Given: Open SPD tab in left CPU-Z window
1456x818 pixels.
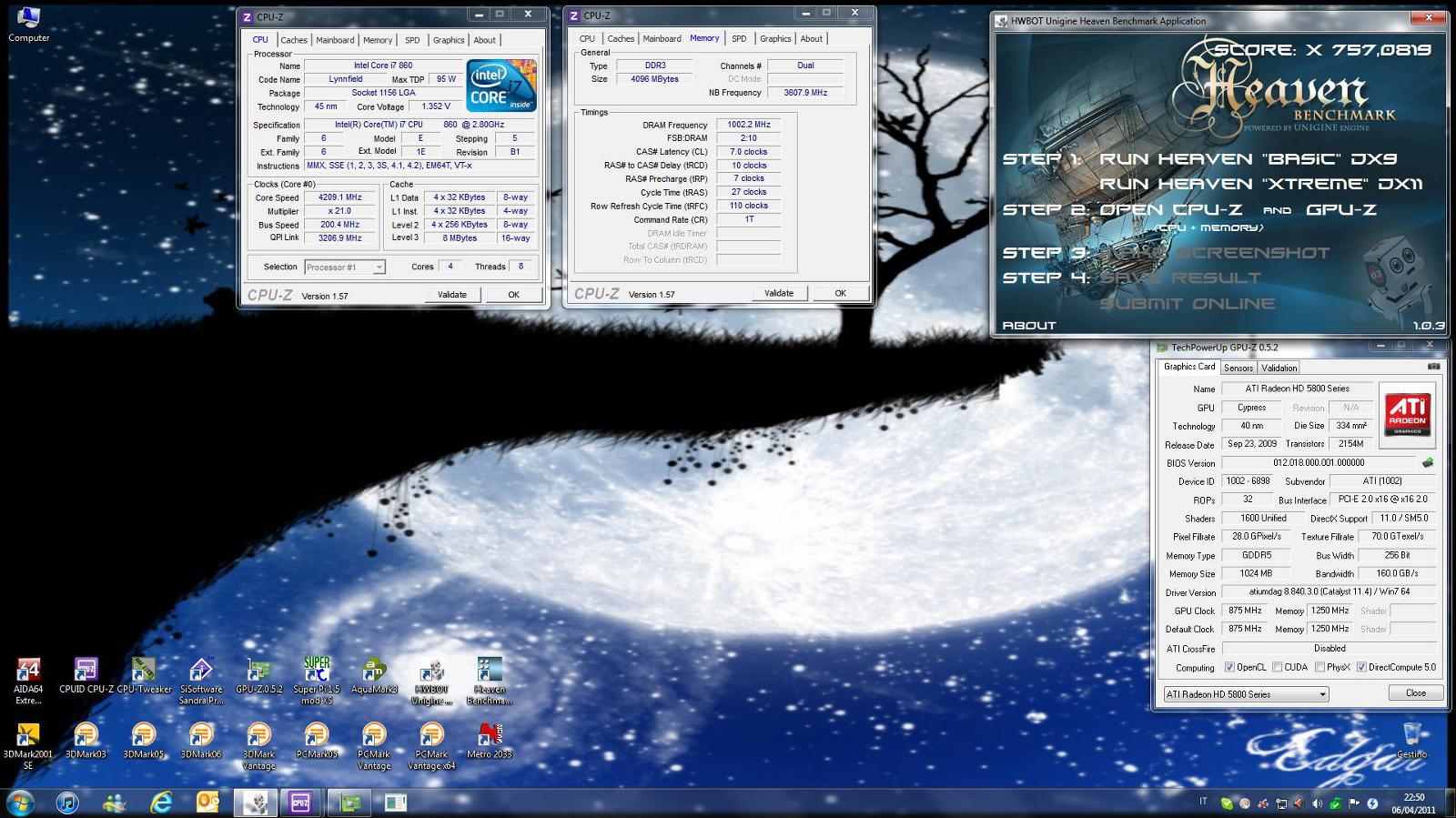Looking at the screenshot, I should [412, 40].
